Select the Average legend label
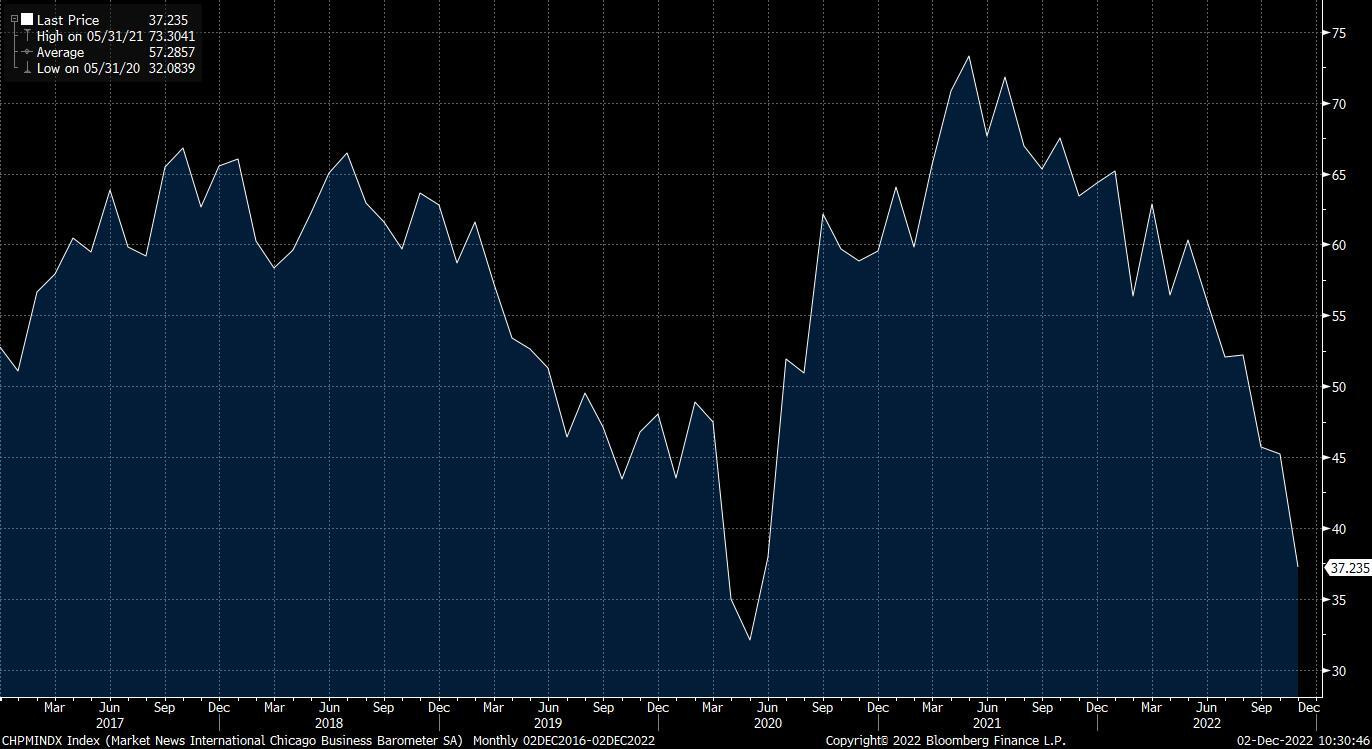This screenshot has height=749, width=1372. click(x=61, y=52)
